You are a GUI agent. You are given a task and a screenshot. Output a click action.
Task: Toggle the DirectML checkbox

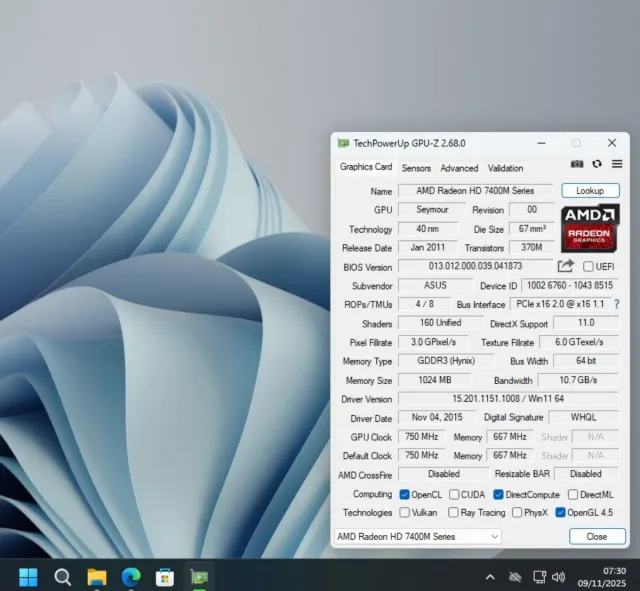(573, 495)
